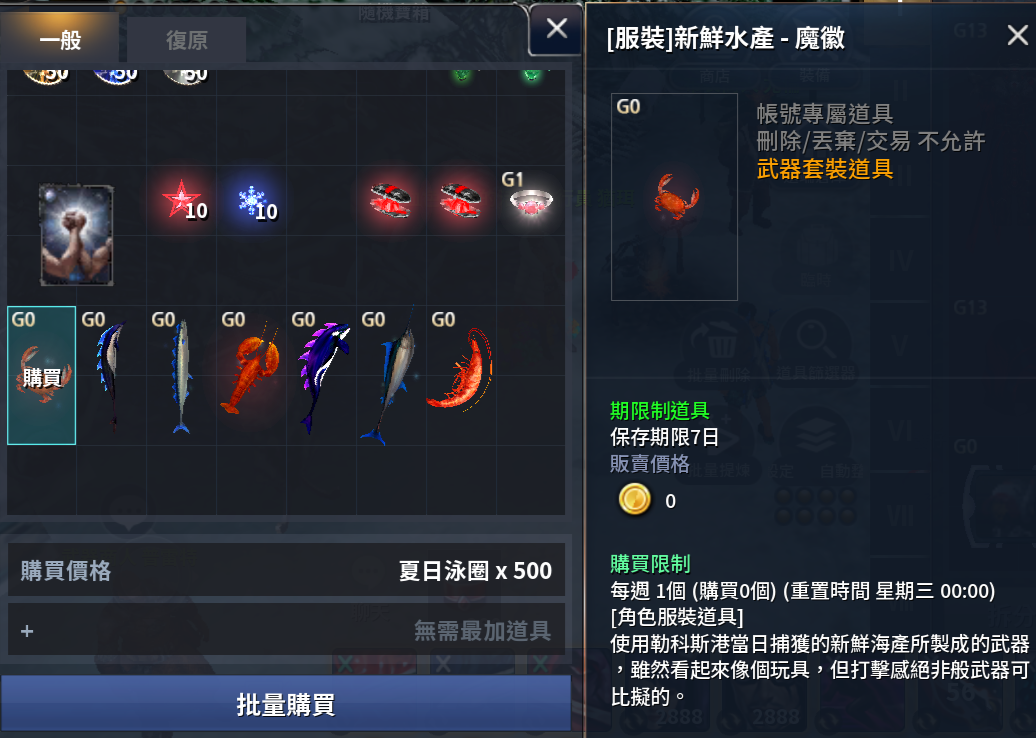Select the purple orca weapon item

click(321, 375)
